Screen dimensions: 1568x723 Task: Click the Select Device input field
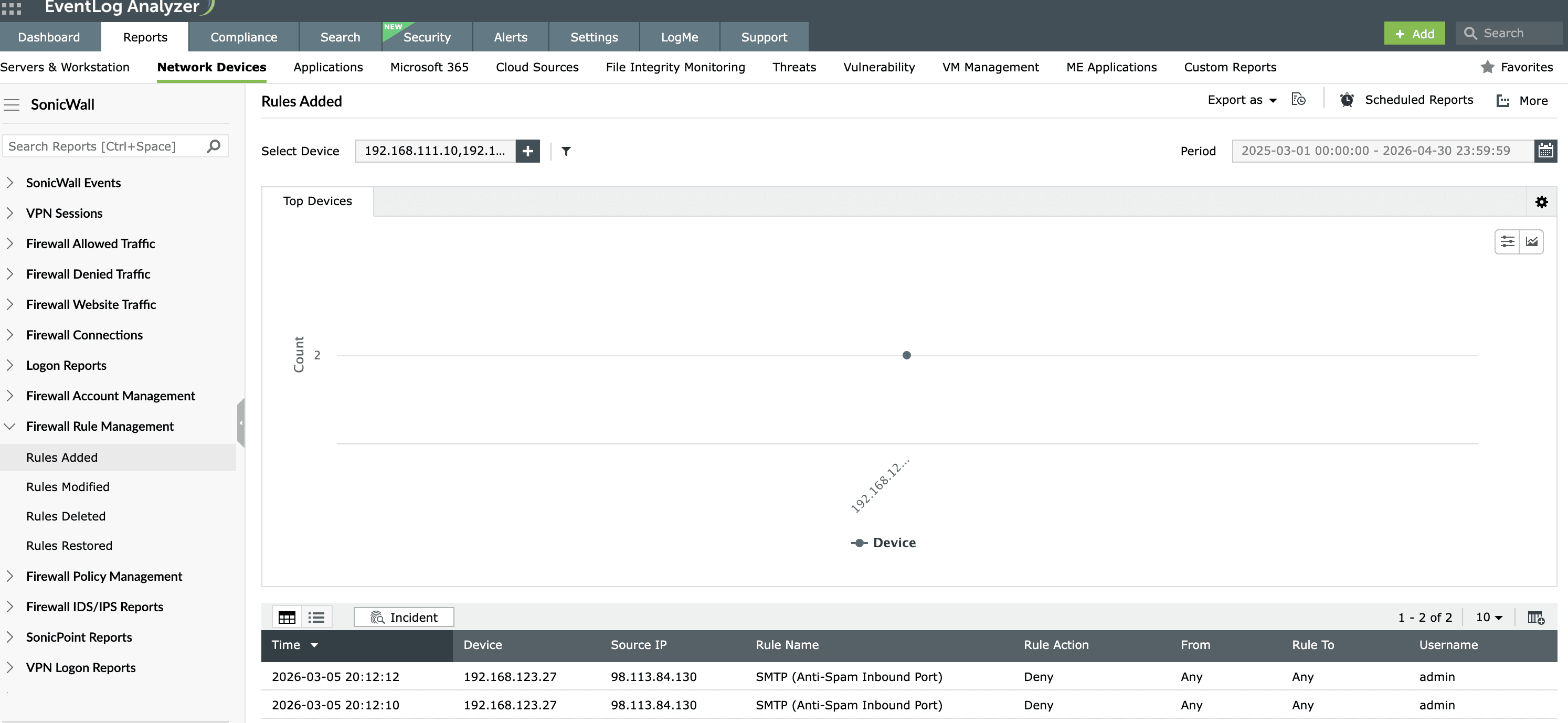435,151
